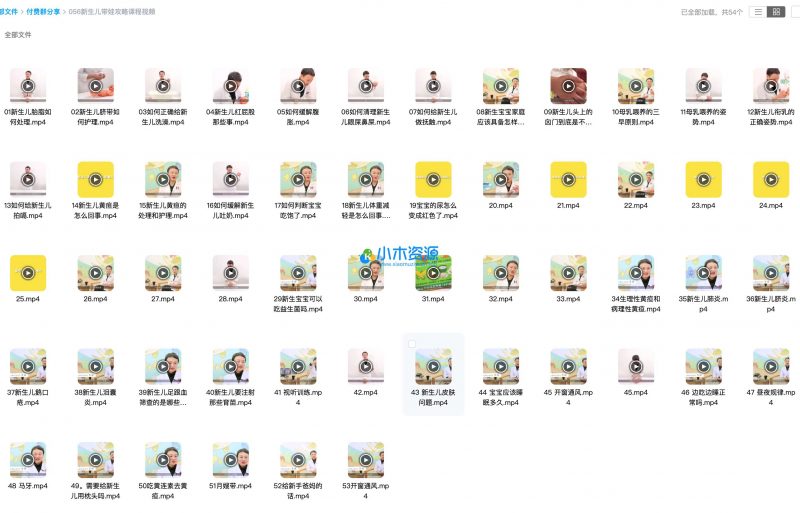Play the yellow 21.mp4 video icon
This screenshot has width=800, height=513.
pyautogui.click(x=568, y=179)
